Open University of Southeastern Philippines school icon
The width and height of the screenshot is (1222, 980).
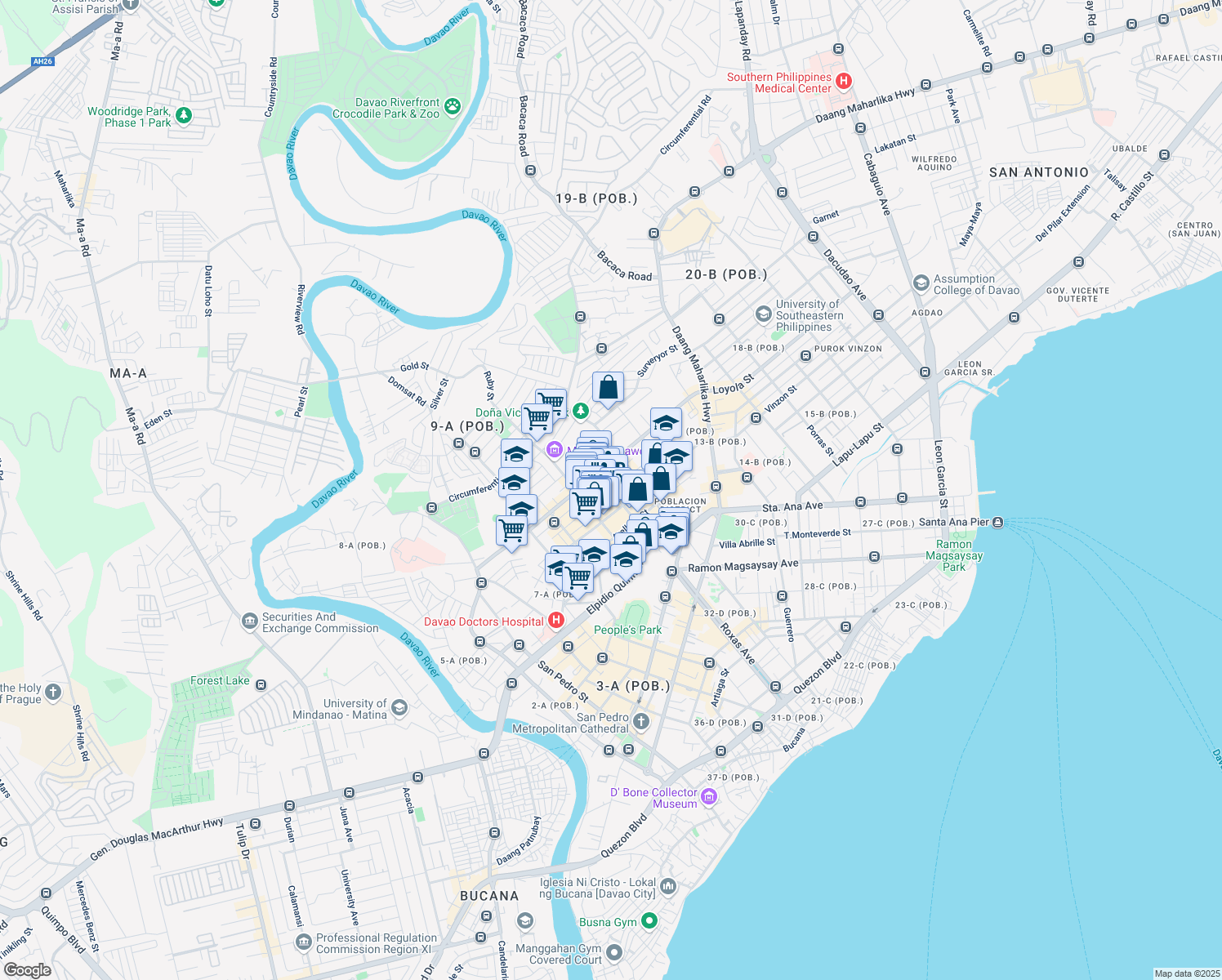pyautogui.click(x=763, y=314)
